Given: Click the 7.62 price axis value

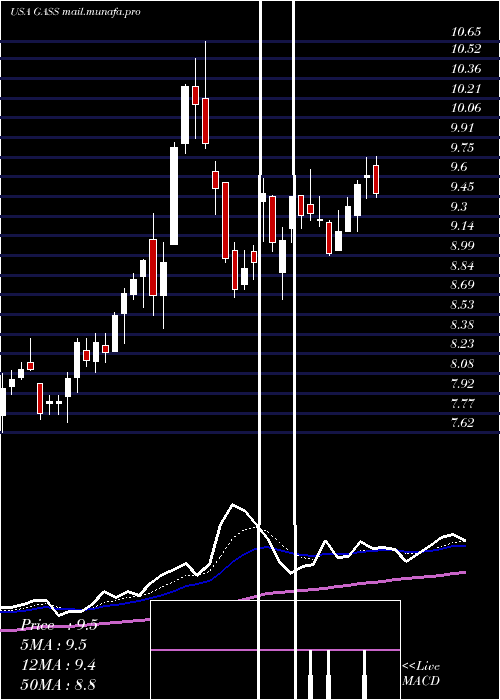Looking at the screenshot, I should [x=462, y=422].
